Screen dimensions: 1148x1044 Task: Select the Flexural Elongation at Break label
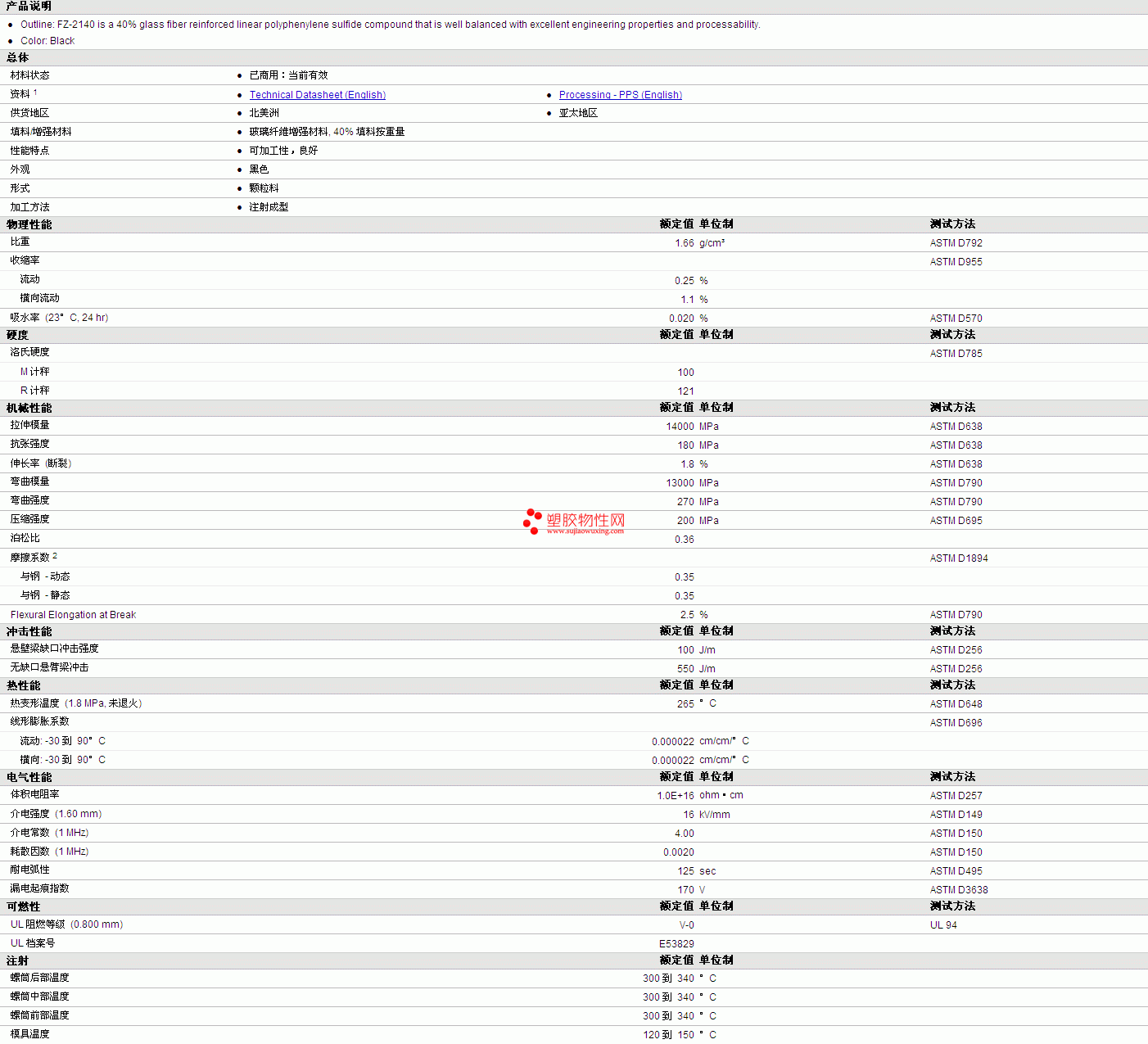(73, 615)
